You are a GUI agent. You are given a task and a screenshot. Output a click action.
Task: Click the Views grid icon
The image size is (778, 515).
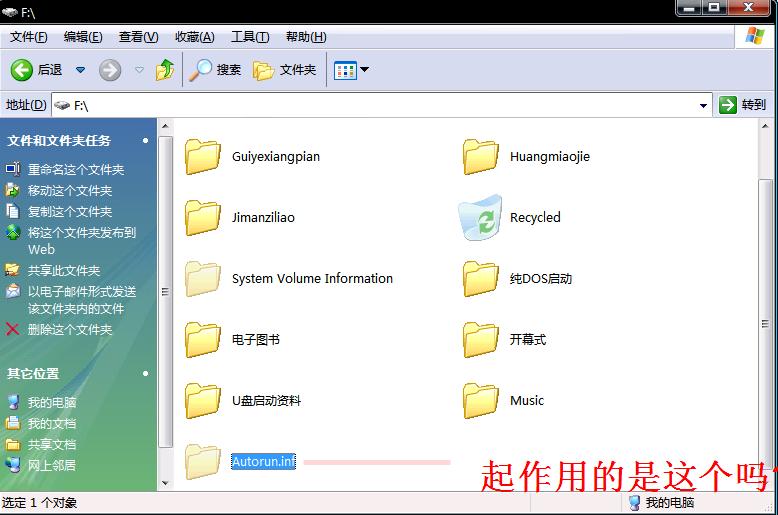point(345,70)
